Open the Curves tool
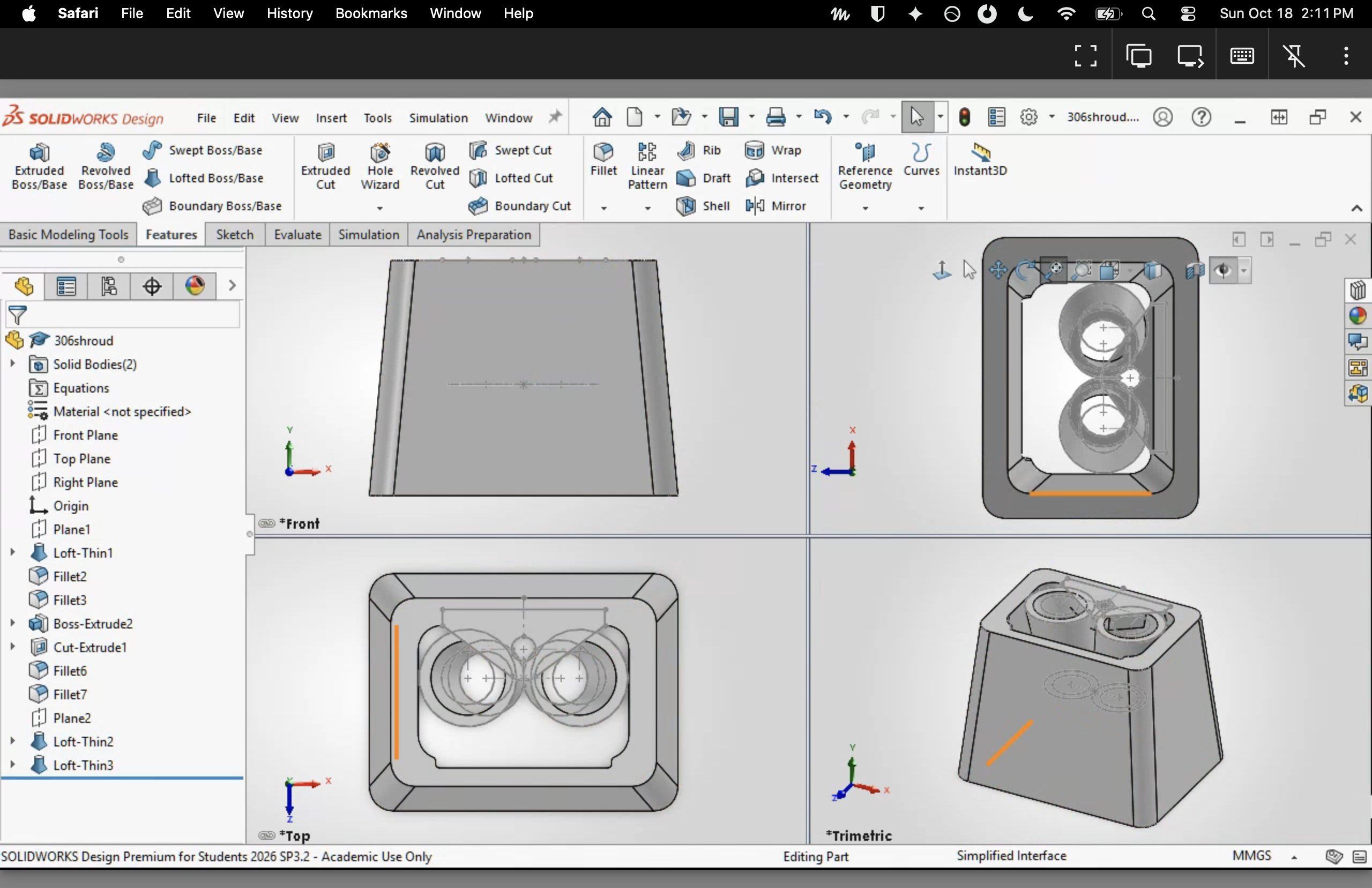 tap(921, 159)
